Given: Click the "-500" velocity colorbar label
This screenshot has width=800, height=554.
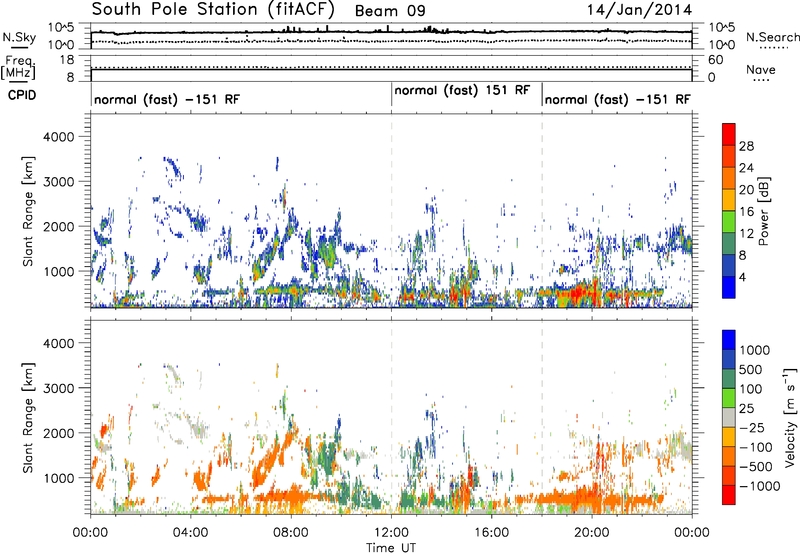Looking at the screenshot, I should click(x=755, y=467).
